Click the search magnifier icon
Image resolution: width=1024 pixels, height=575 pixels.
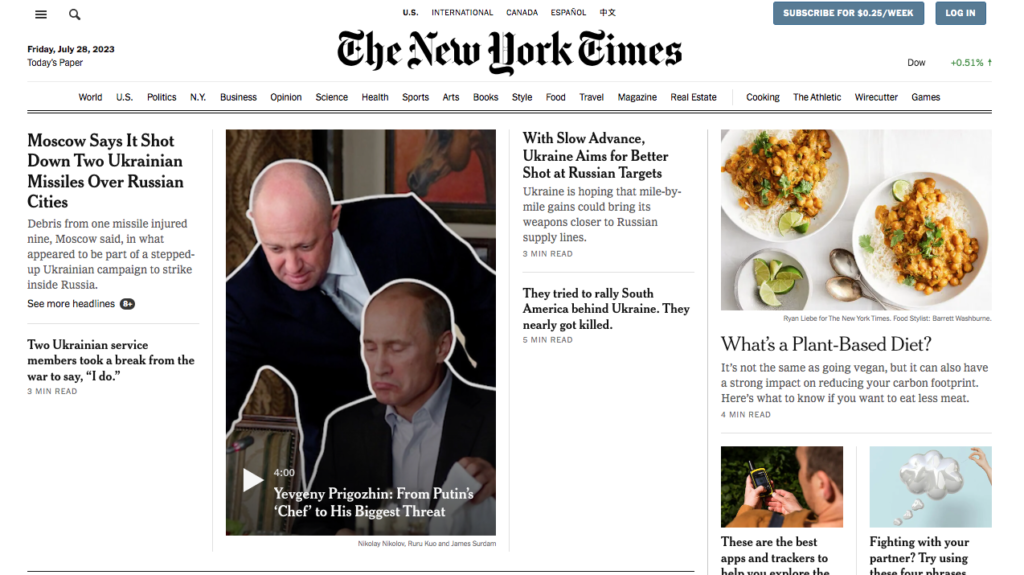click(74, 14)
